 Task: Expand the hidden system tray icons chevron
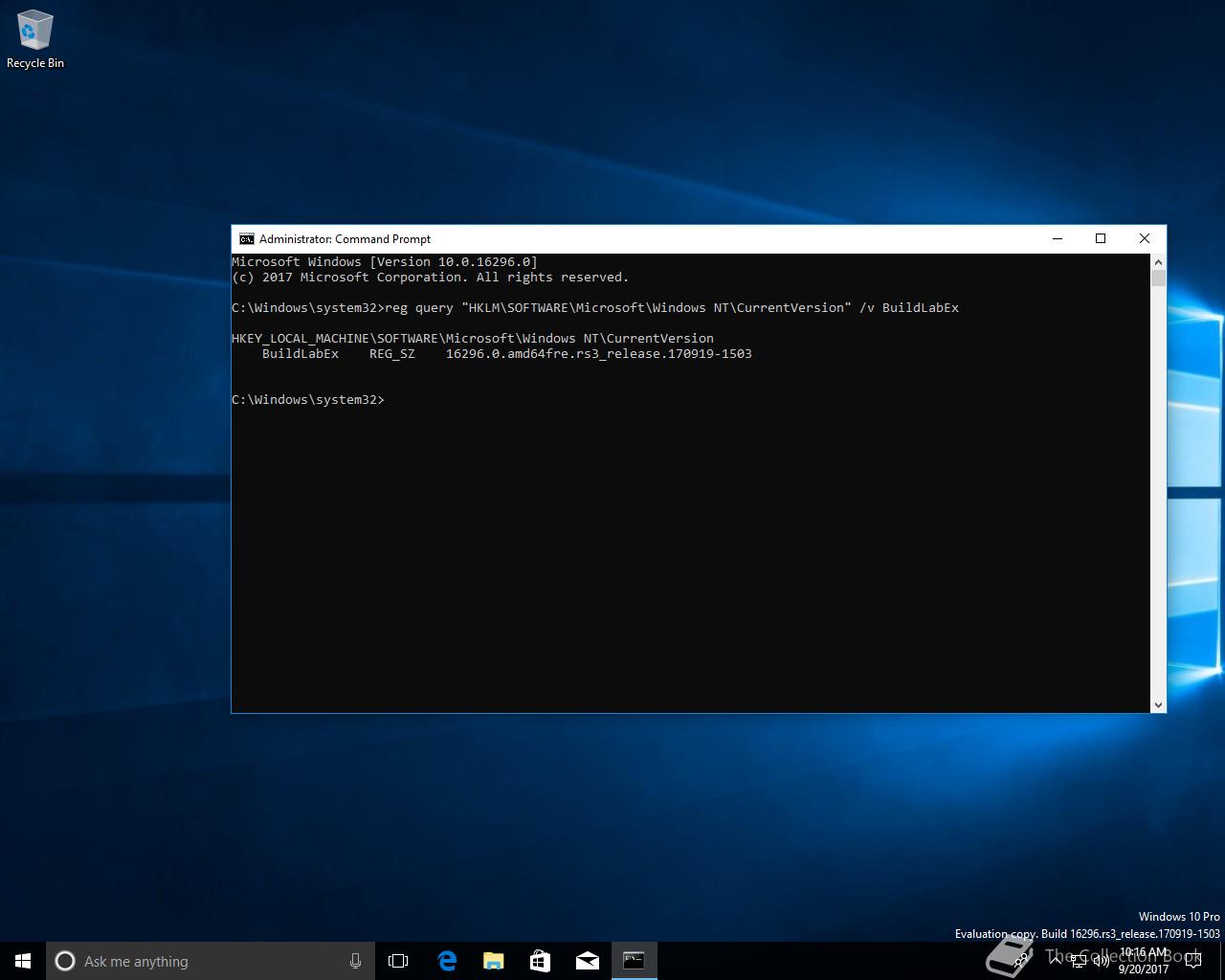1056,961
